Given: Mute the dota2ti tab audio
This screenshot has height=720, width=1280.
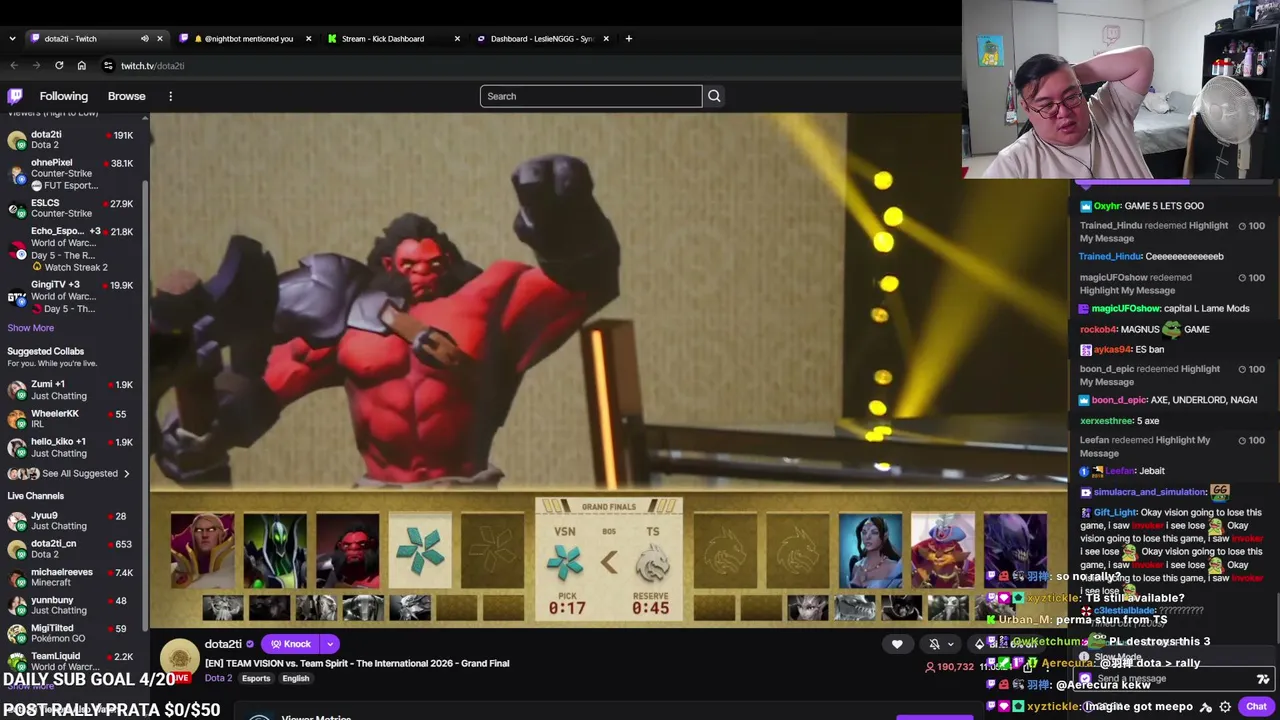Looking at the screenshot, I should (x=144, y=39).
